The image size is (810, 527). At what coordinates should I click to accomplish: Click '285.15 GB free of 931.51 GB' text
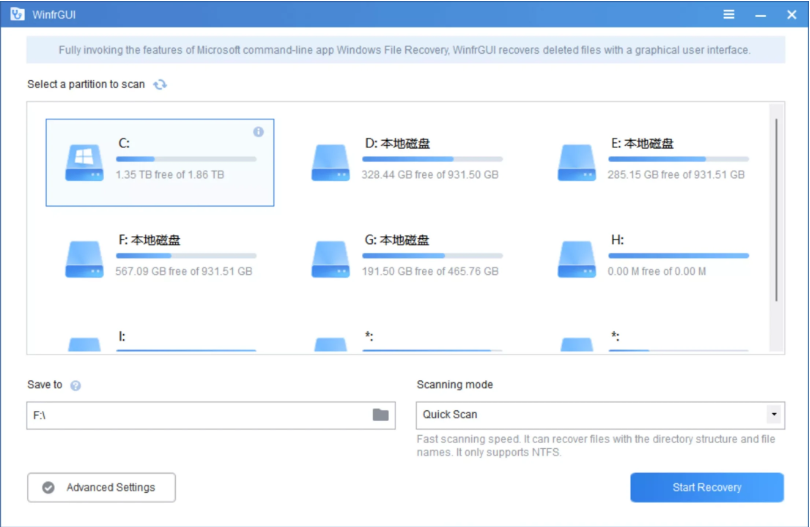[x=676, y=175]
